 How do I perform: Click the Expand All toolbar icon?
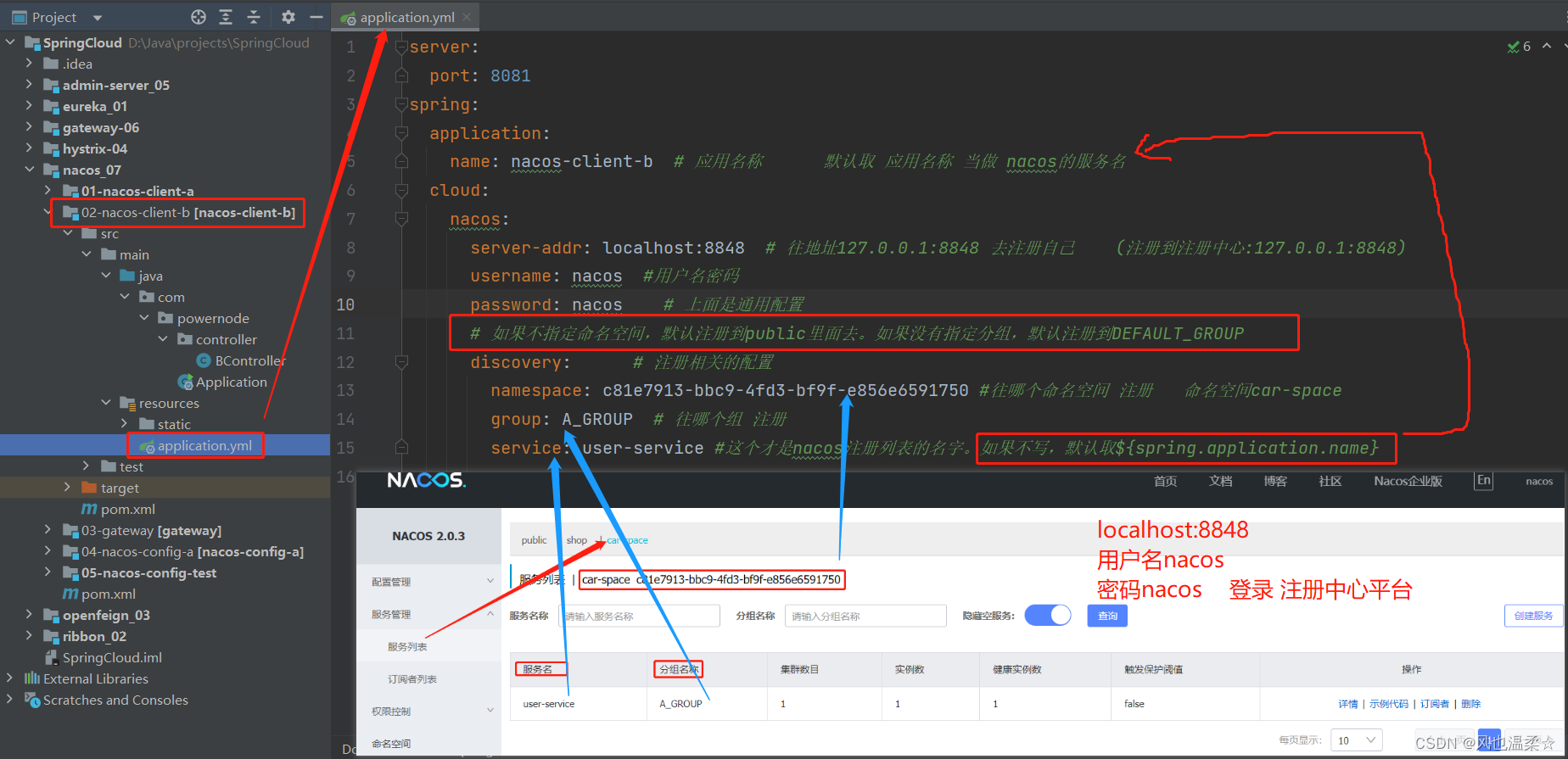click(x=226, y=17)
